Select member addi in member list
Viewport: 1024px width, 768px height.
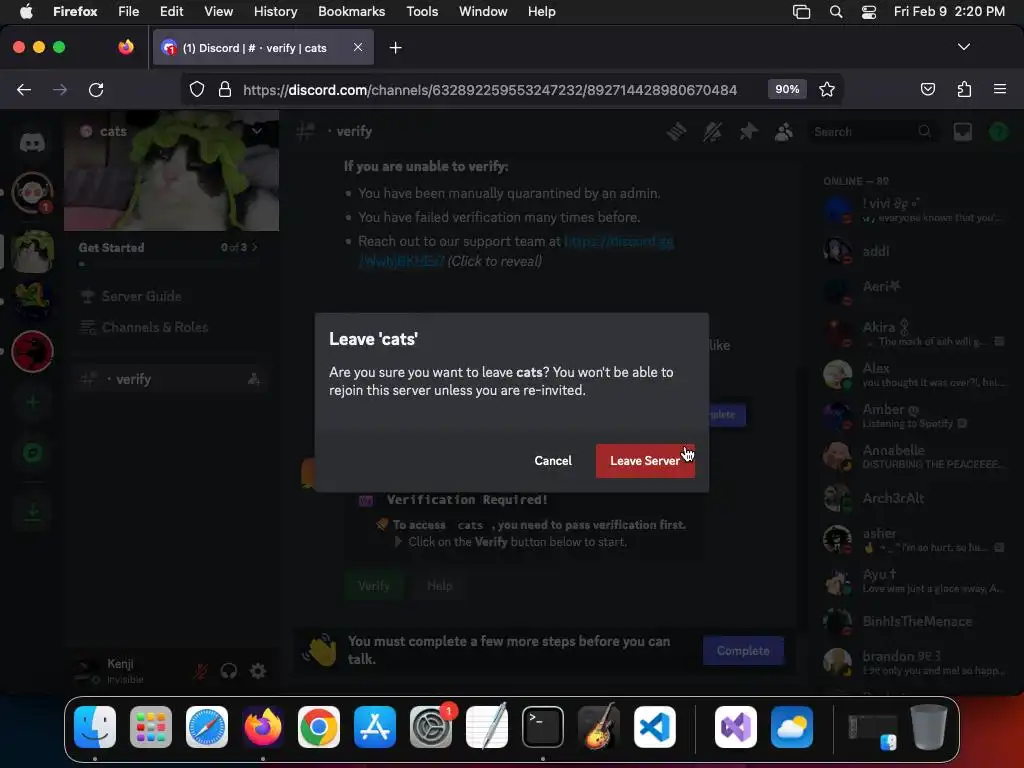[x=914, y=251]
